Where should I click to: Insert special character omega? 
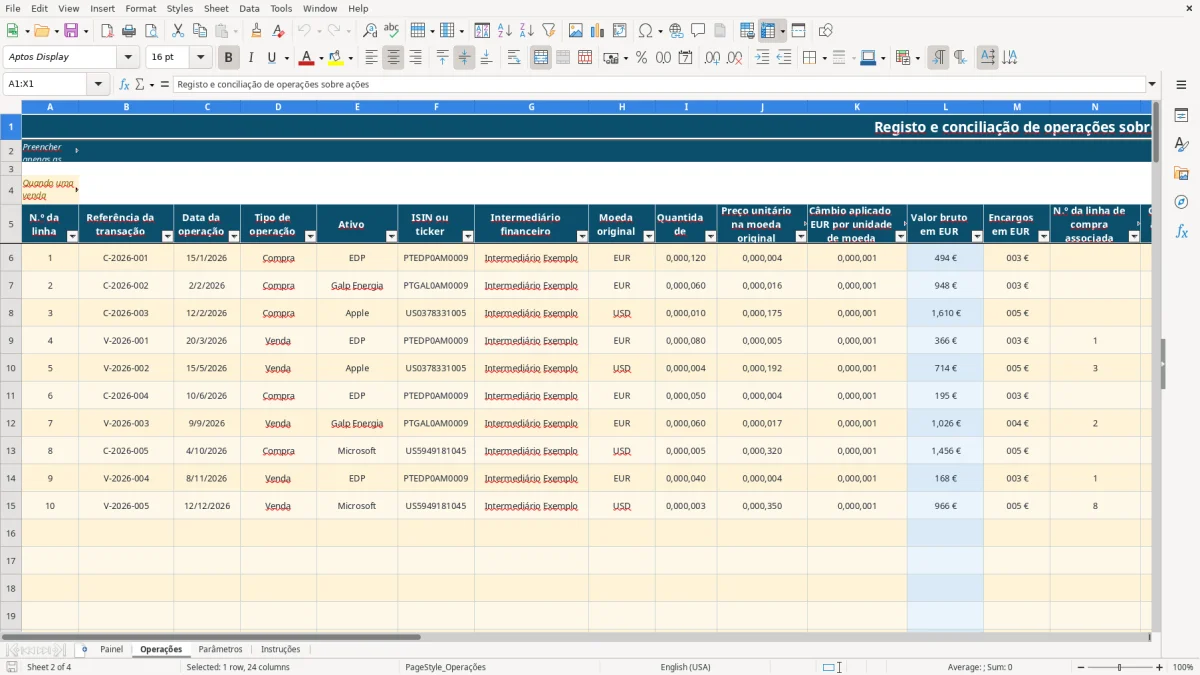645,31
